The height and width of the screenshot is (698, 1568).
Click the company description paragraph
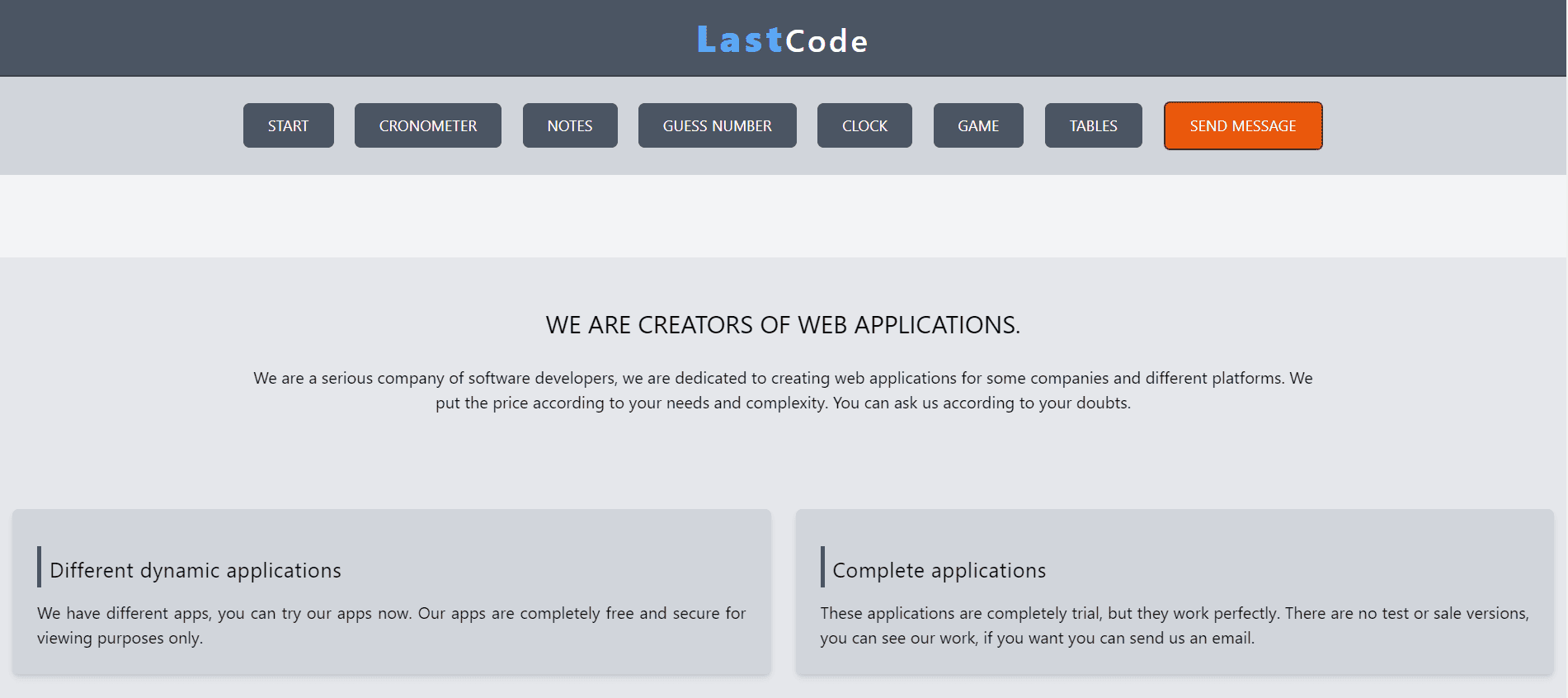tap(783, 390)
